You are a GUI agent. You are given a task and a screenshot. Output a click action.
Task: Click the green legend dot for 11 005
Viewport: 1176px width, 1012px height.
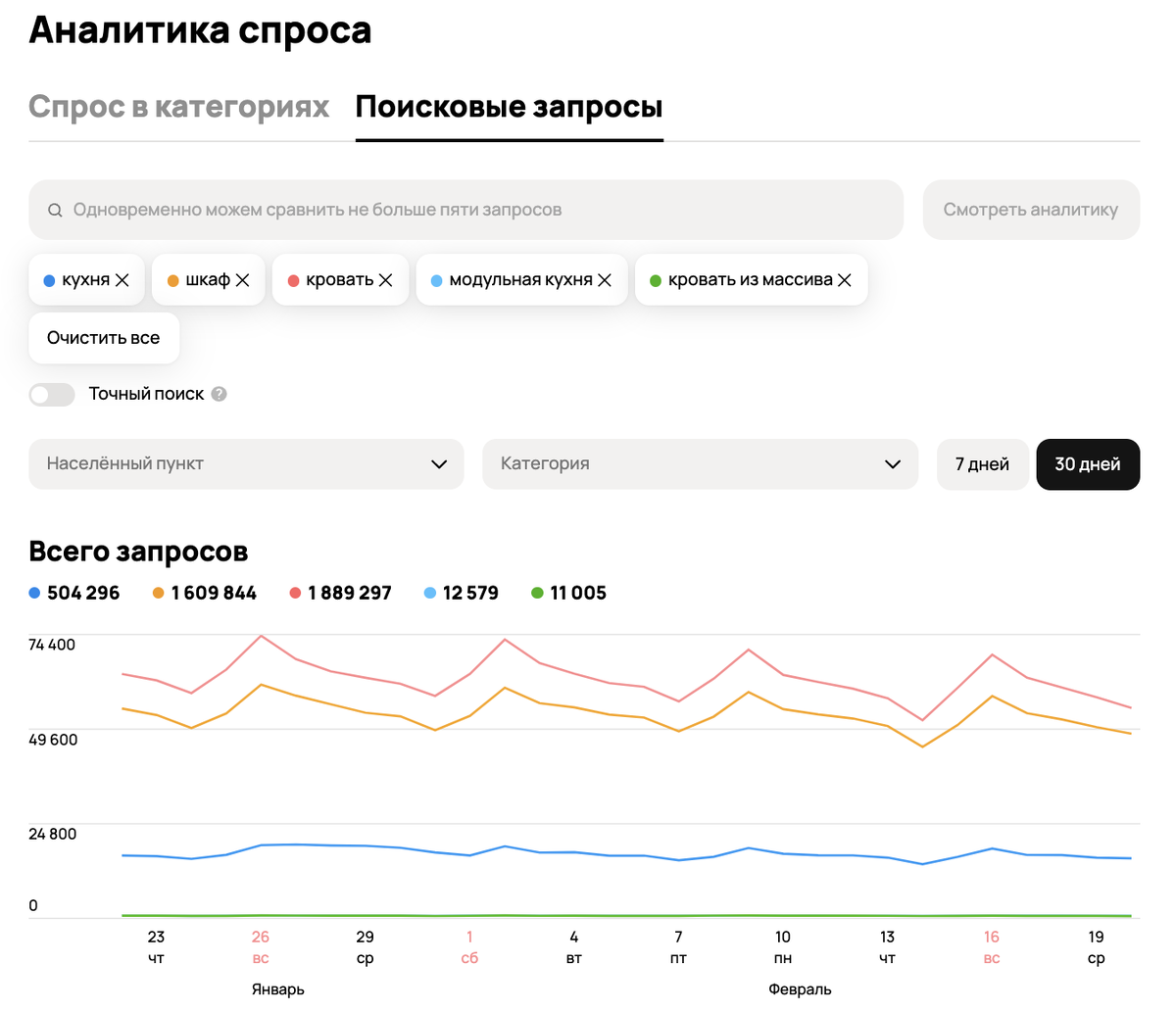538,593
